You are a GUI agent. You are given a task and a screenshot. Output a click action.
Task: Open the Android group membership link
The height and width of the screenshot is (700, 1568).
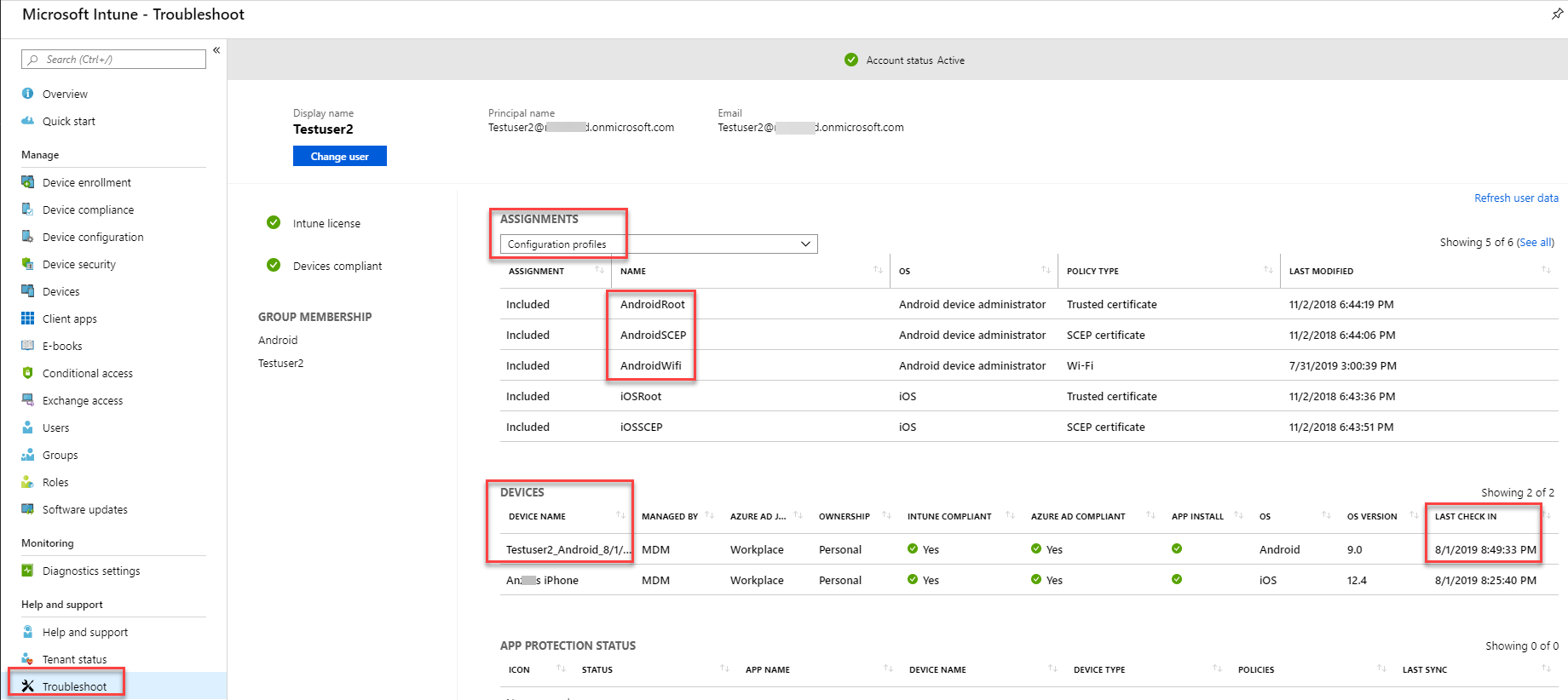click(x=278, y=340)
